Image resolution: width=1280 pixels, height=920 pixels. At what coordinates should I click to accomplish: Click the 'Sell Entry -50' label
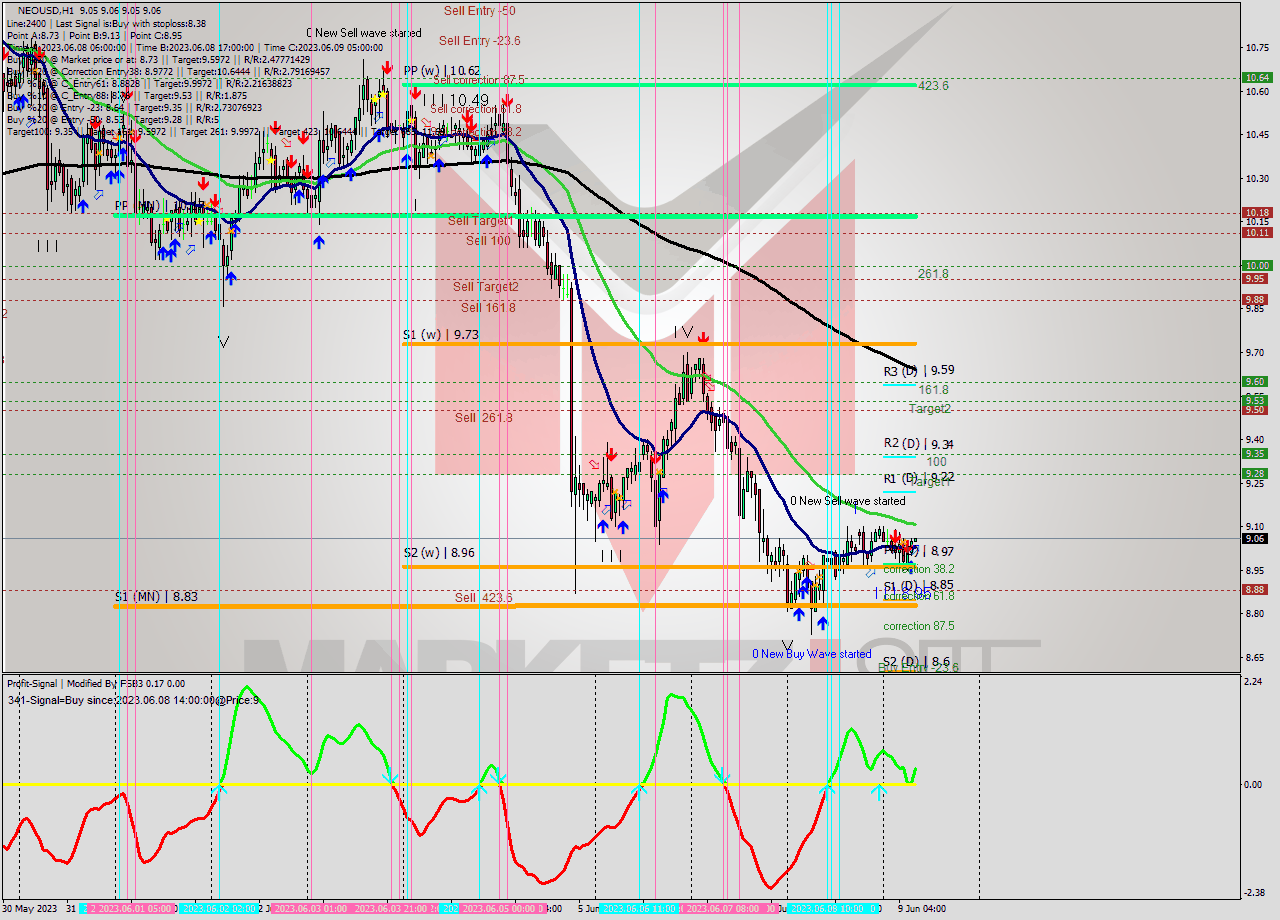pyautogui.click(x=480, y=10)
